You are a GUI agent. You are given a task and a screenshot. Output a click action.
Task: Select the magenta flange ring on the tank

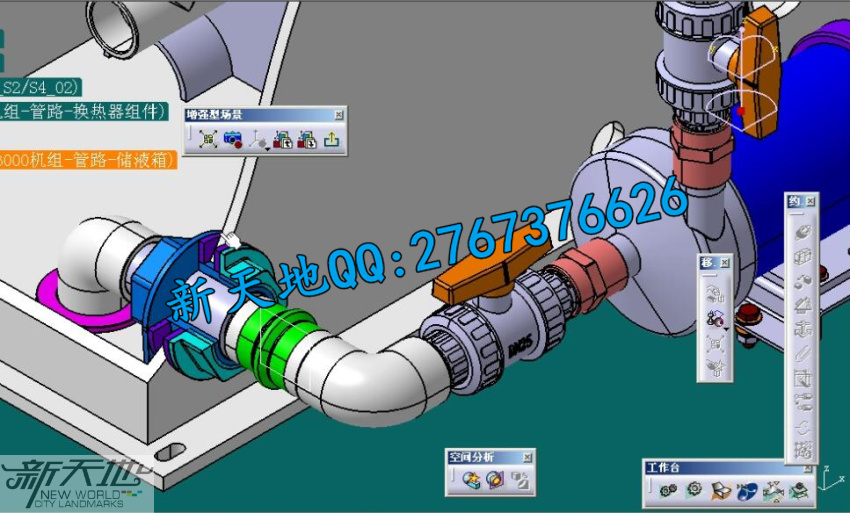81,301
